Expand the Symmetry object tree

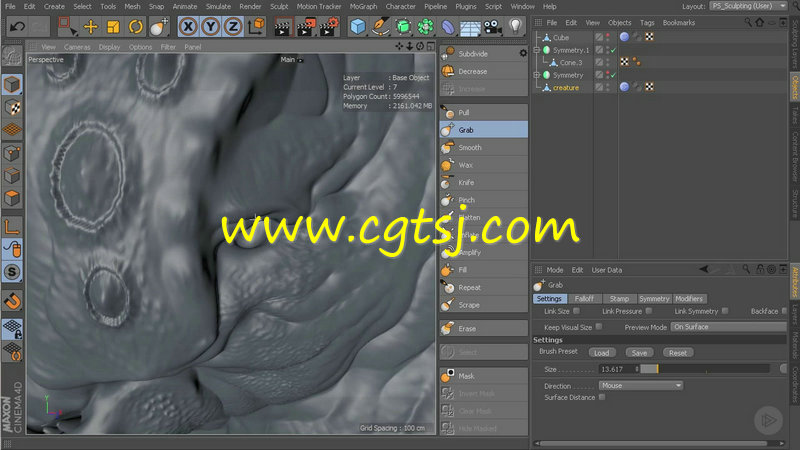(x=537, y=75)
